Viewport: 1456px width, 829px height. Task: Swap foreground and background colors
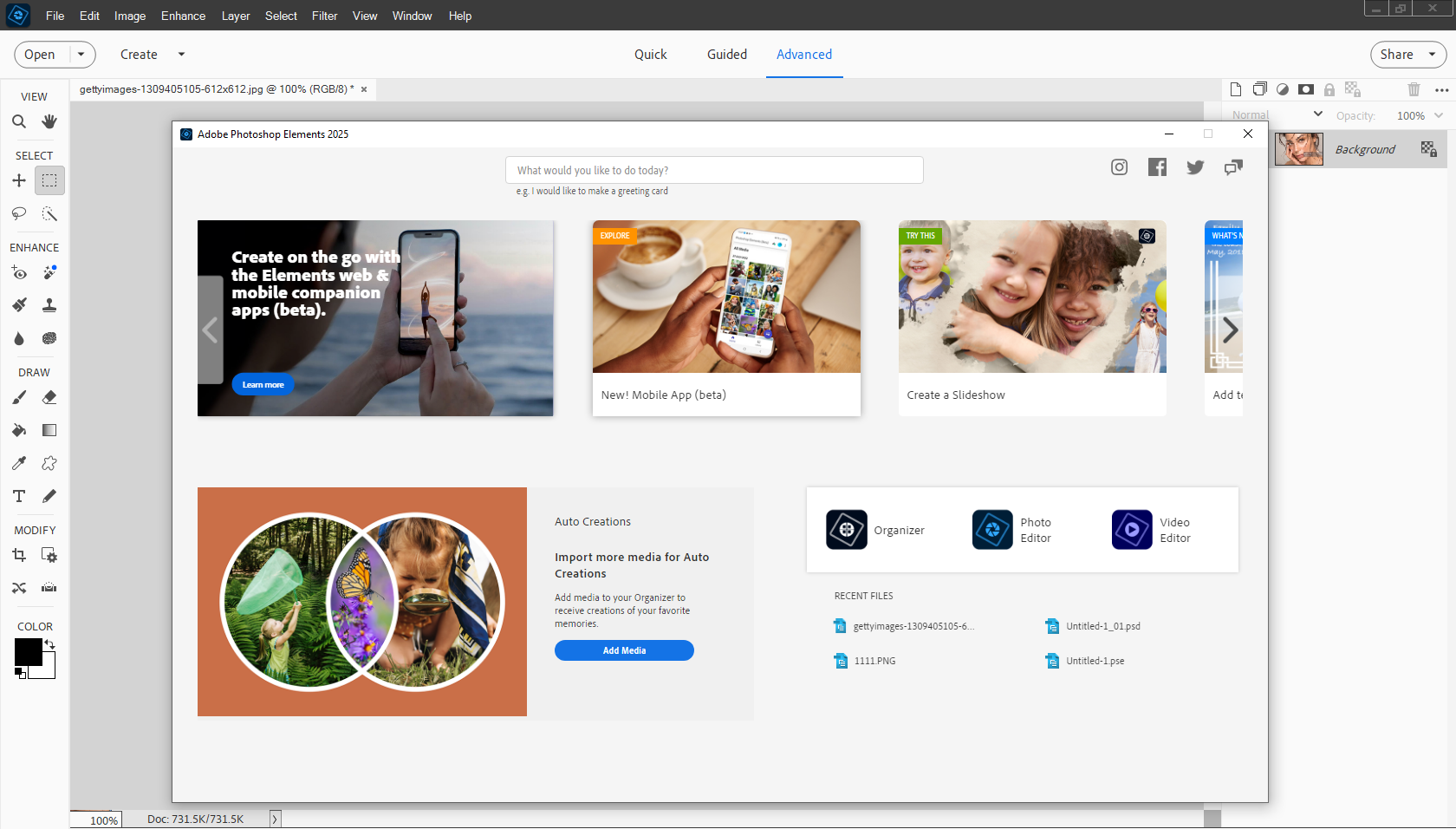(50, 644)
